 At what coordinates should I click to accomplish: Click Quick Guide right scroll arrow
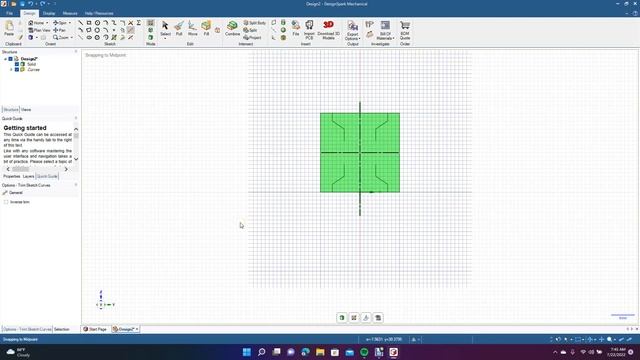(66, 169)
